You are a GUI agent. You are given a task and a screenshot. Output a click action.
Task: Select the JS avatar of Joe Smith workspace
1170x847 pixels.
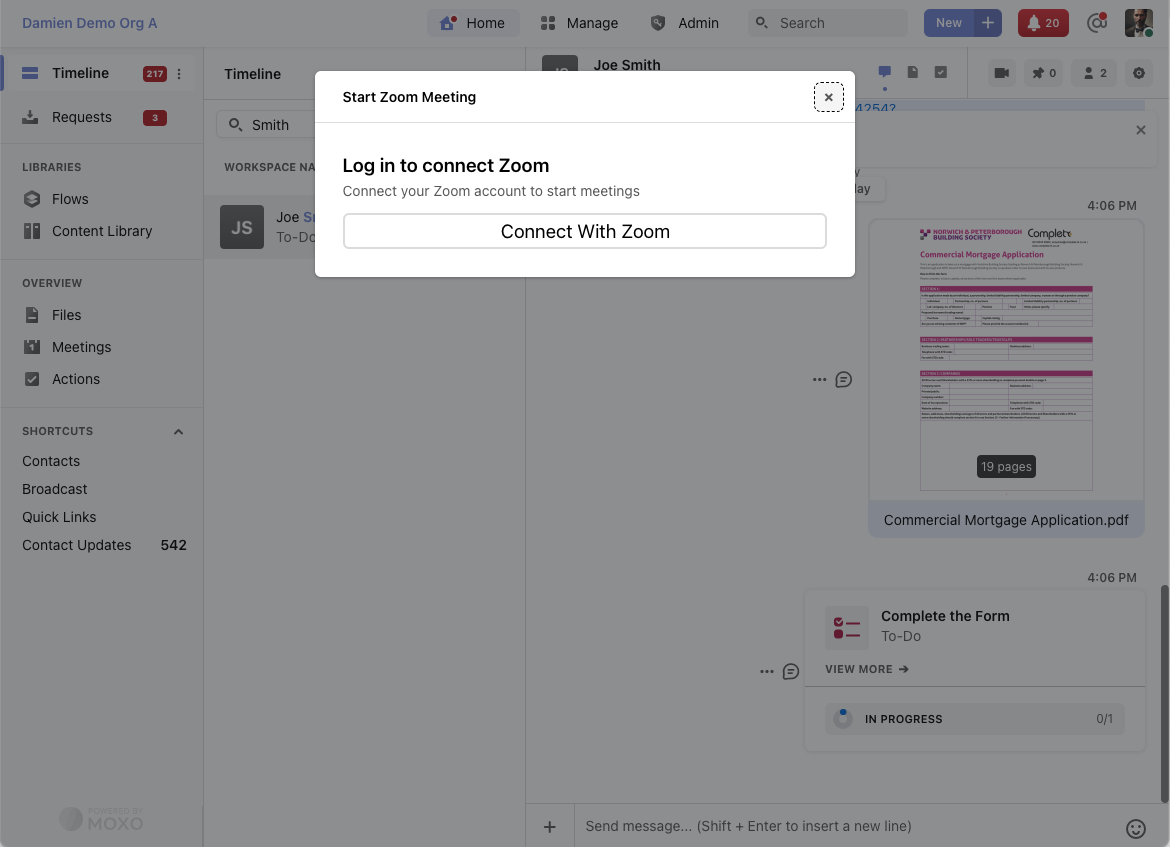(x=242, y=227)
